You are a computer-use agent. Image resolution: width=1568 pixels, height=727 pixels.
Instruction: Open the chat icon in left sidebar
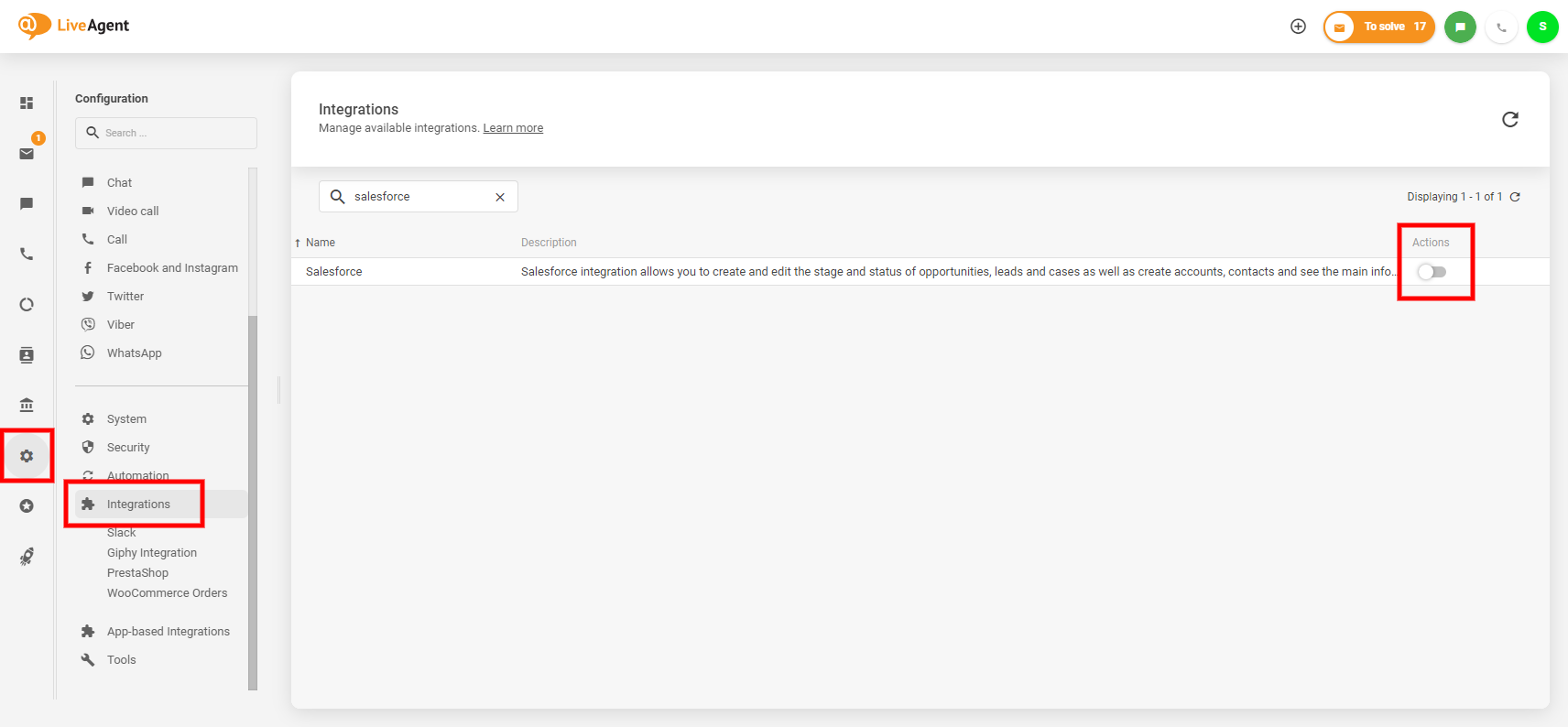[27, 203]
